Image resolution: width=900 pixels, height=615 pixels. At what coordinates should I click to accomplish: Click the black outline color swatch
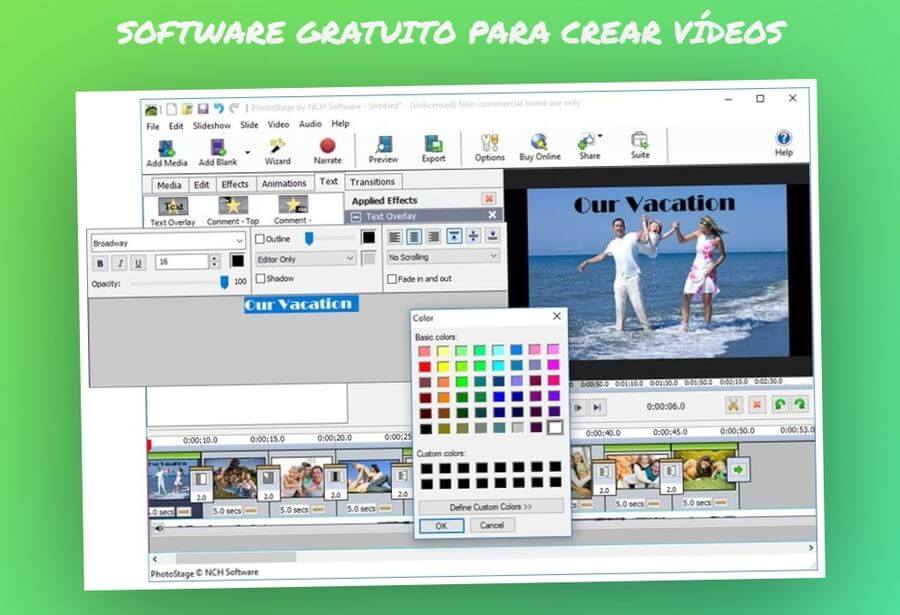pyautogui.click(x=368, y=237)
